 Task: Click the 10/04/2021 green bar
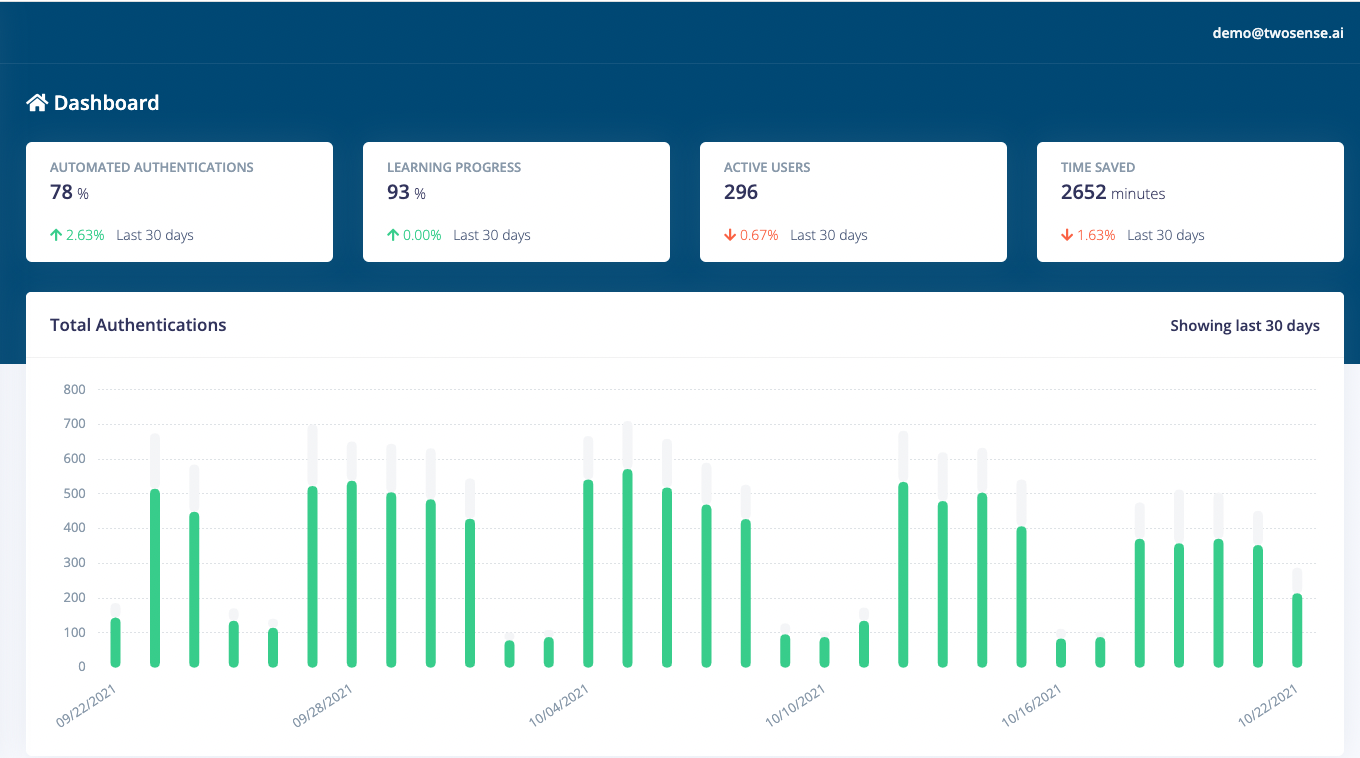[588, 573]
